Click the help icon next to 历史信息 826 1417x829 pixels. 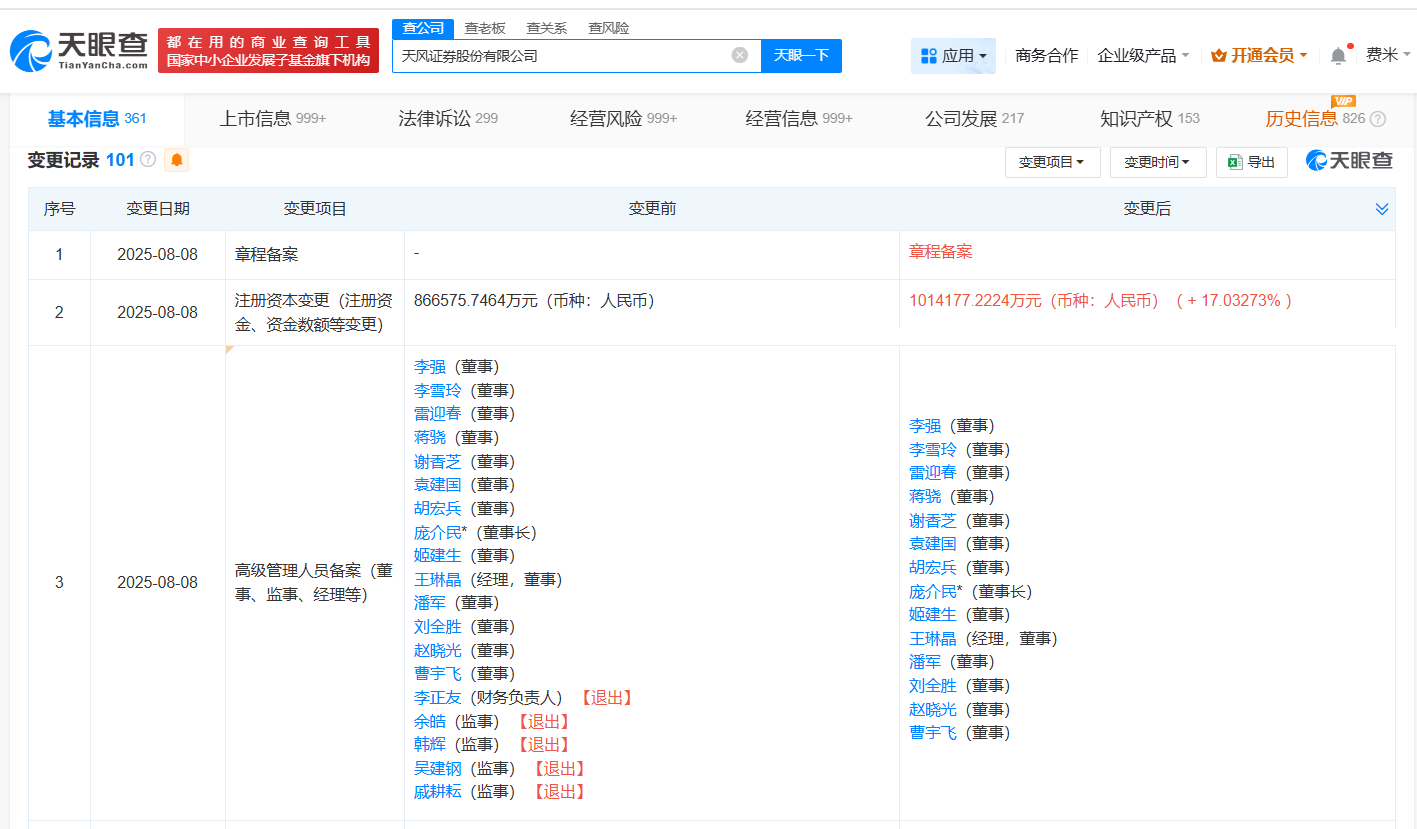pos(1378,119)
